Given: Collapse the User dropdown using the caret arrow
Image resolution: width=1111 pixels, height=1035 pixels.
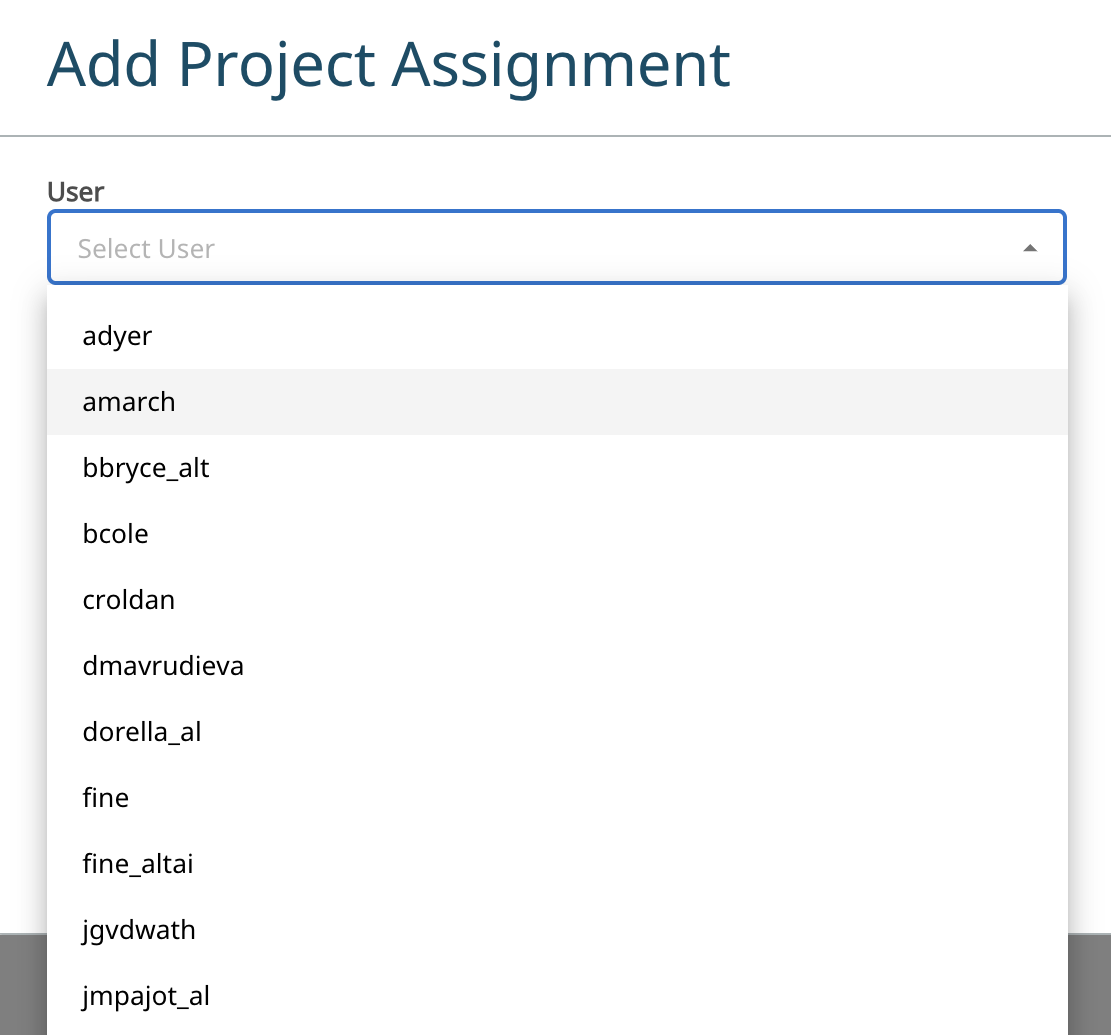Looking at the screenshot, I should coord(1029,248).
